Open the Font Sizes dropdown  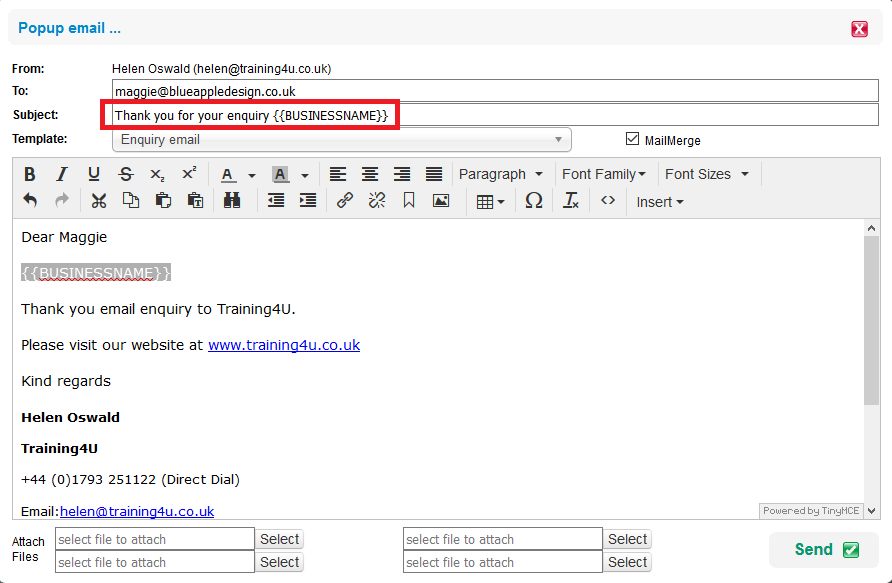[707, 174]
